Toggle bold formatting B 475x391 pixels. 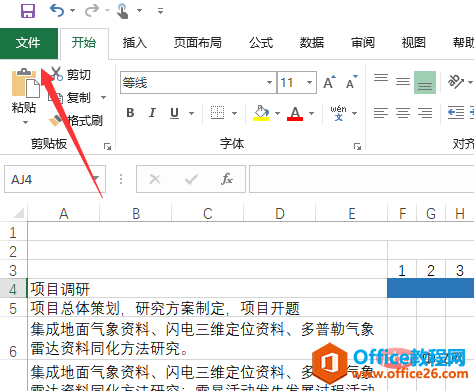point(130,113)
